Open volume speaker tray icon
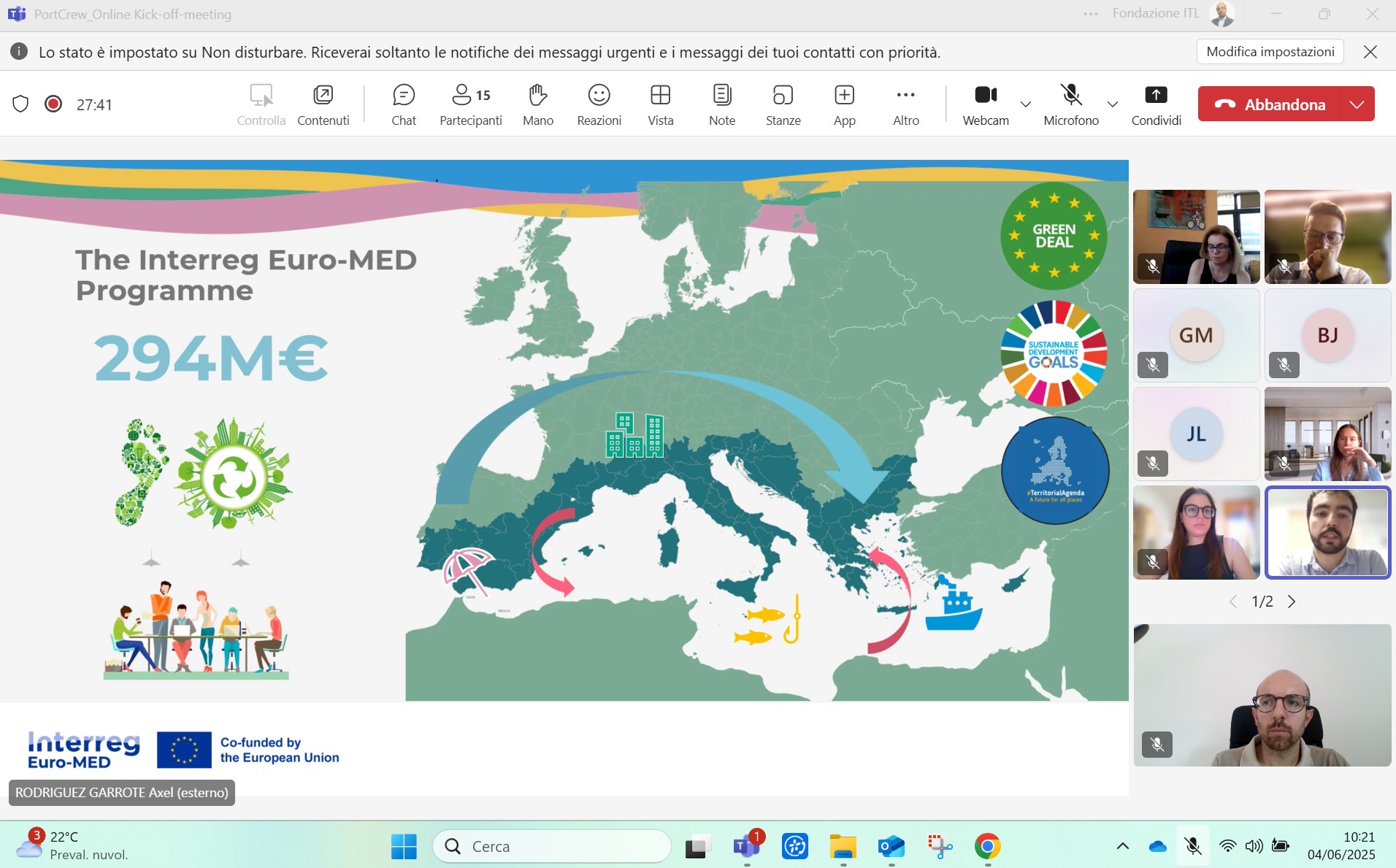 [1254, 846]
